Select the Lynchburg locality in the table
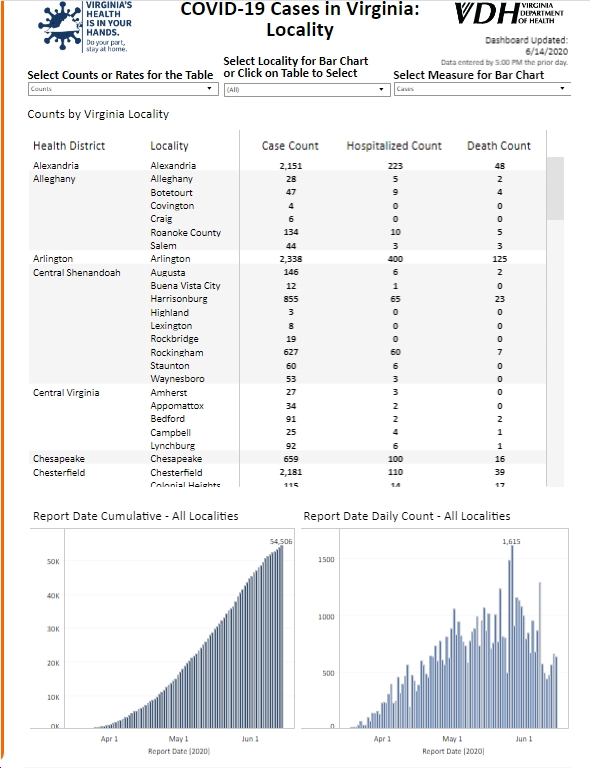 pos(172,446)
